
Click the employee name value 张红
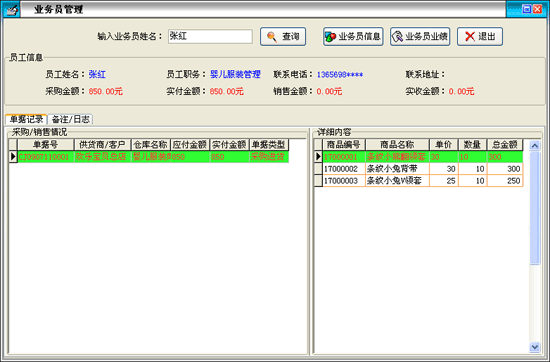[97, 74]
